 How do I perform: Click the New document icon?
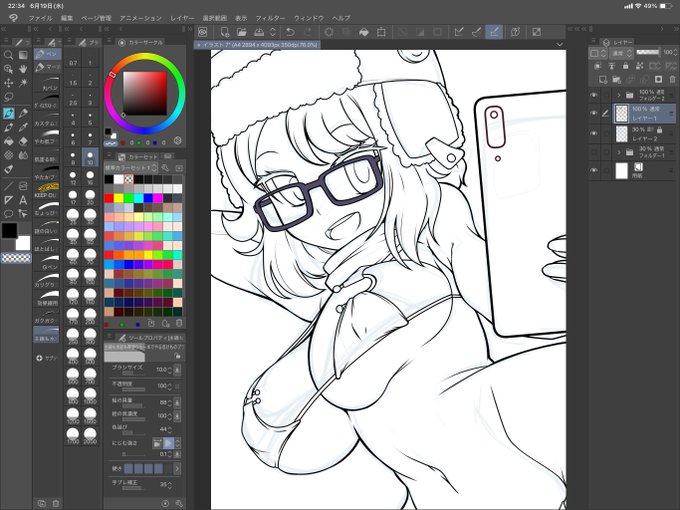point(224,32)
